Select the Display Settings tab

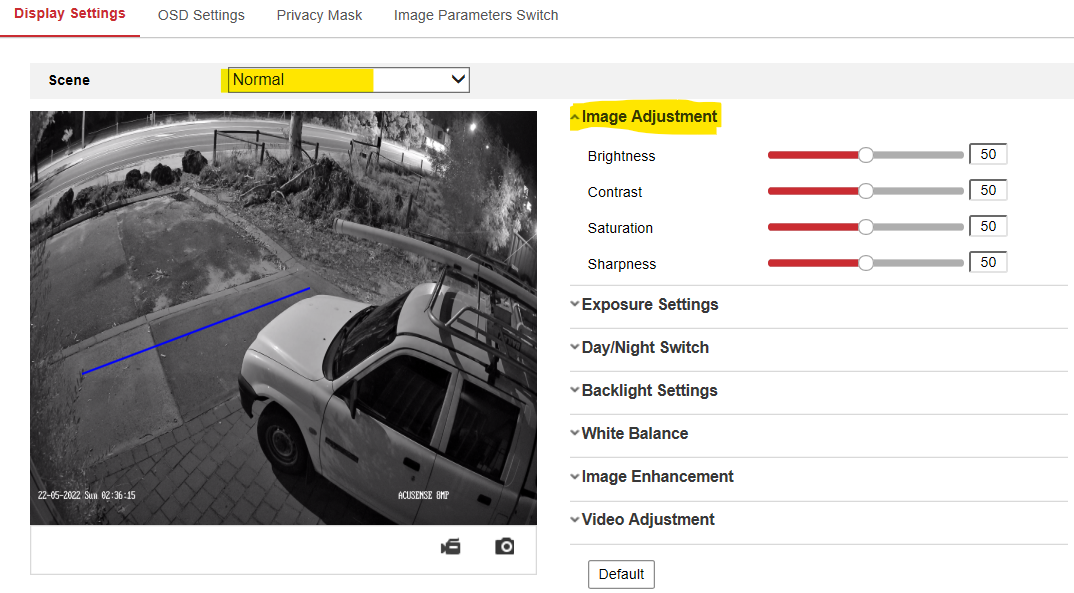point(70,14)
